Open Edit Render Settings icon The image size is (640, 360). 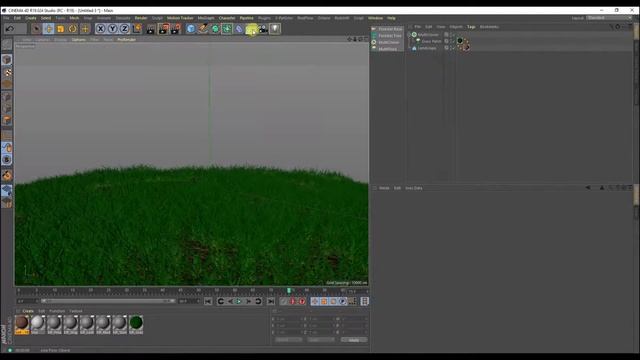tap(176, 29)
